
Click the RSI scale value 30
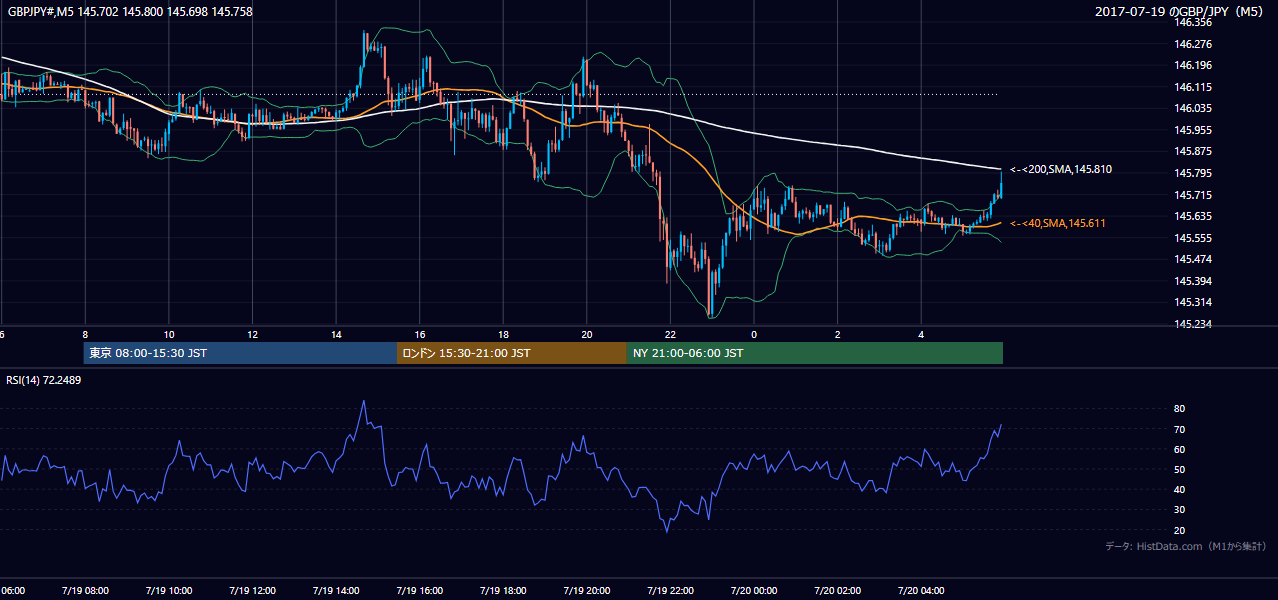[1179, 510]
